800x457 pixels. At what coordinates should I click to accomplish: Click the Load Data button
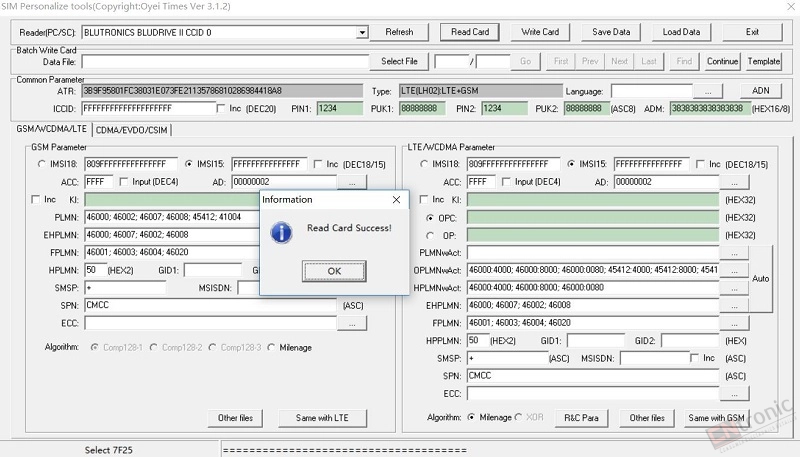click(x=681, y=32)
